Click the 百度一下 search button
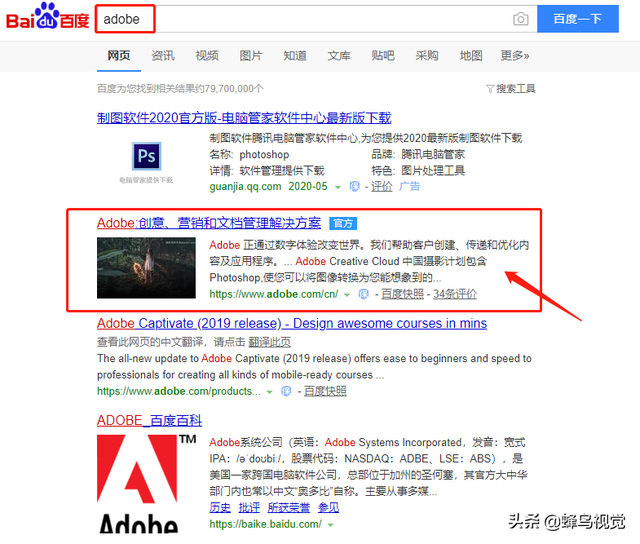Image resolution: width=640 pixels, height=544 pixels. pyautogui.click(x=578, y=19)
